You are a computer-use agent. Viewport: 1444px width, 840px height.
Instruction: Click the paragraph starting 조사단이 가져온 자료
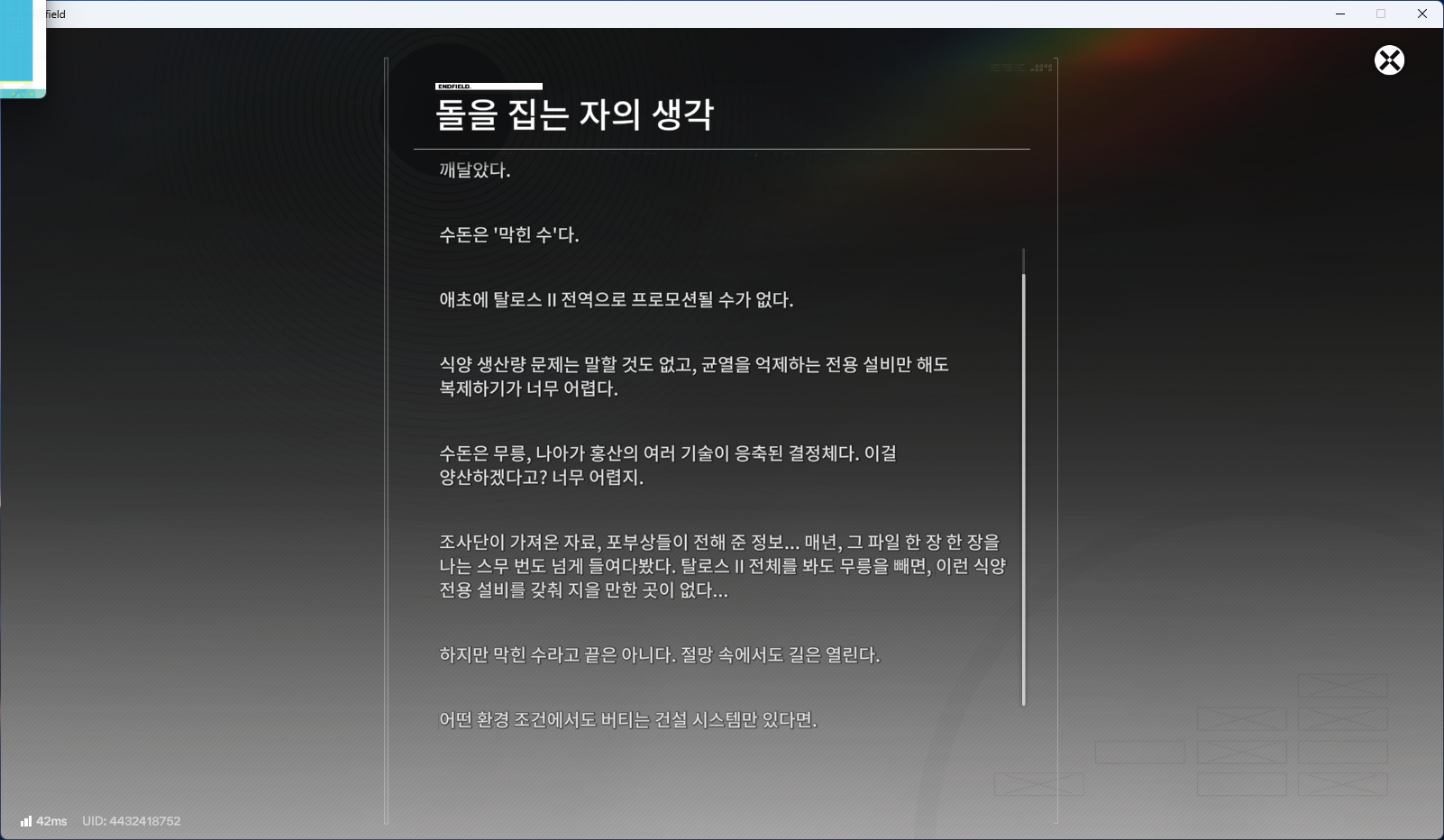[x=722, y=566]
